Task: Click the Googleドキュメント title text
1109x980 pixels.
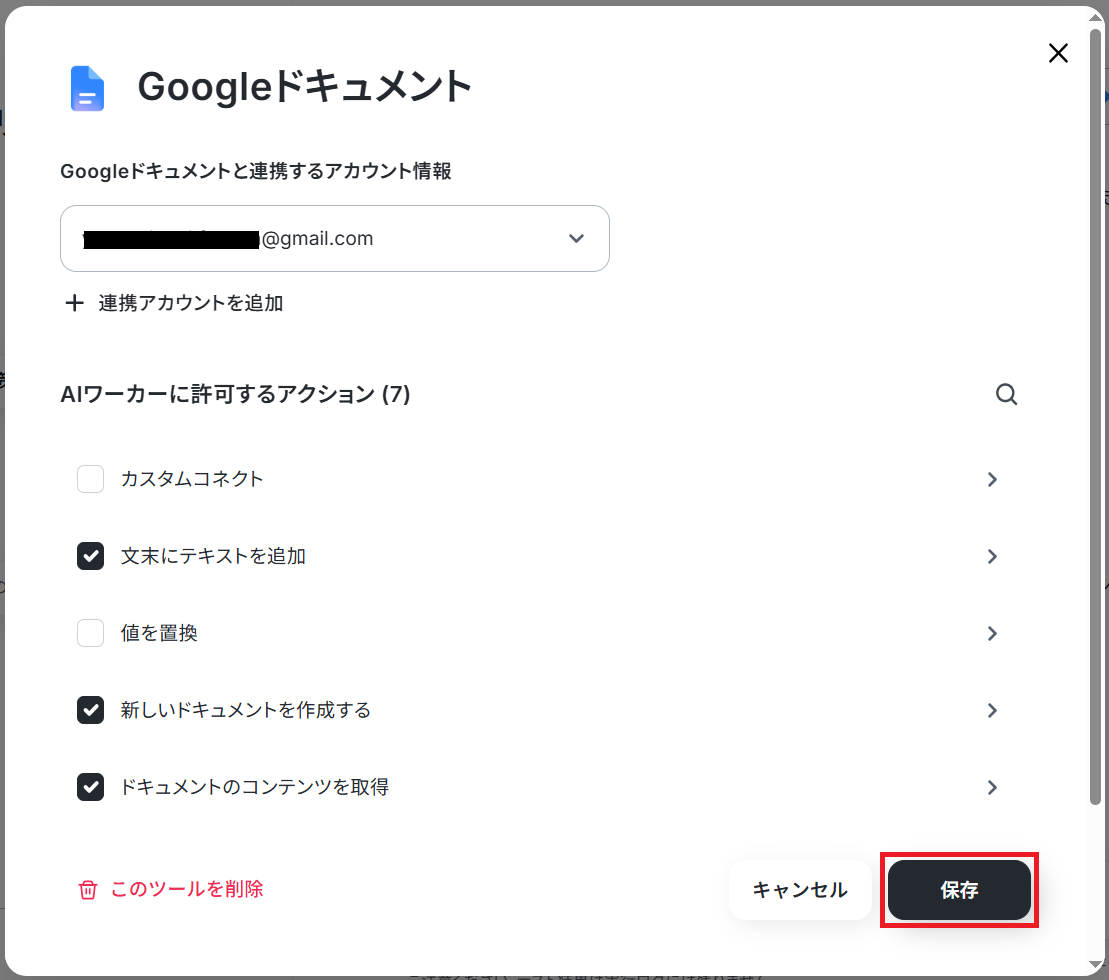Action: pyautogui.click(x=305, y=87)
